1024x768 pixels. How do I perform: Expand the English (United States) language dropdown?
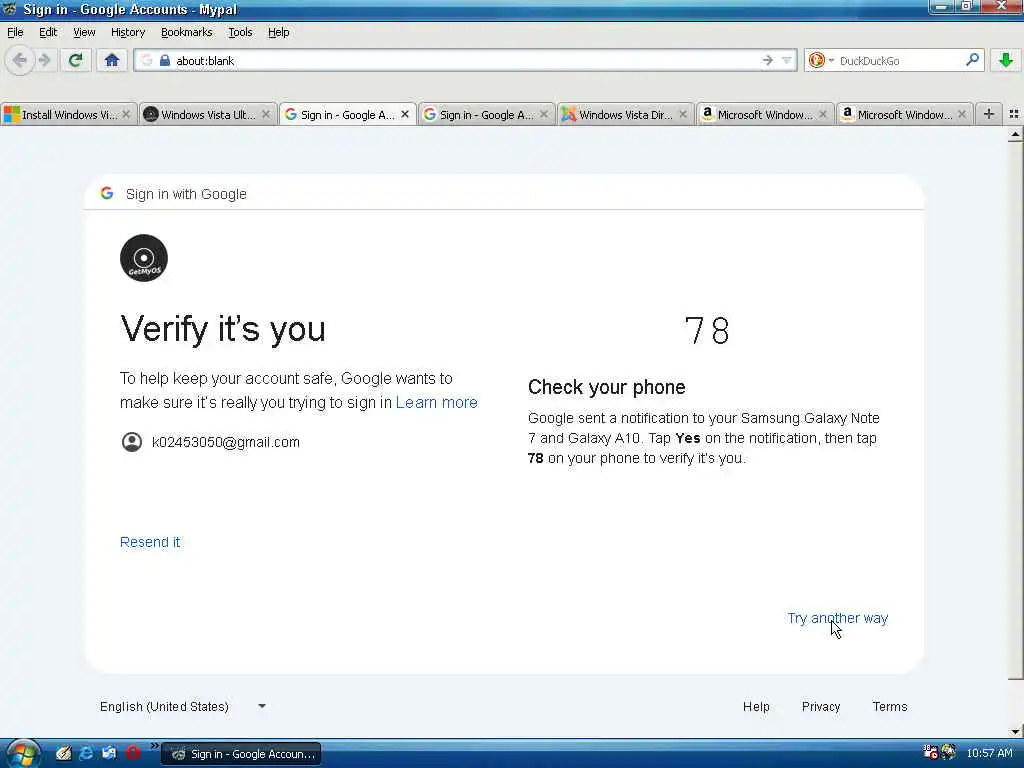tap(183, 707)
